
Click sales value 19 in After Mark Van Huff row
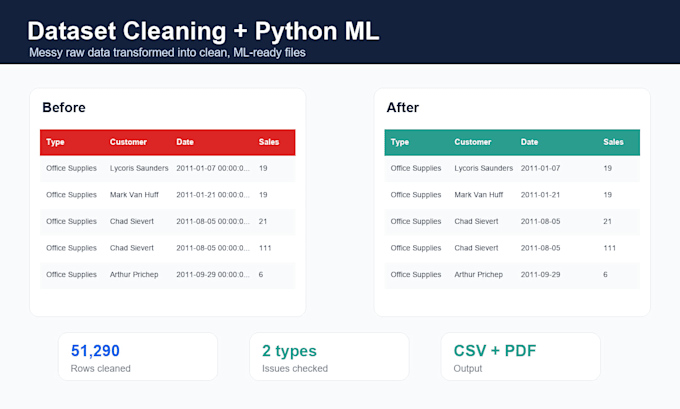(608, 195)
